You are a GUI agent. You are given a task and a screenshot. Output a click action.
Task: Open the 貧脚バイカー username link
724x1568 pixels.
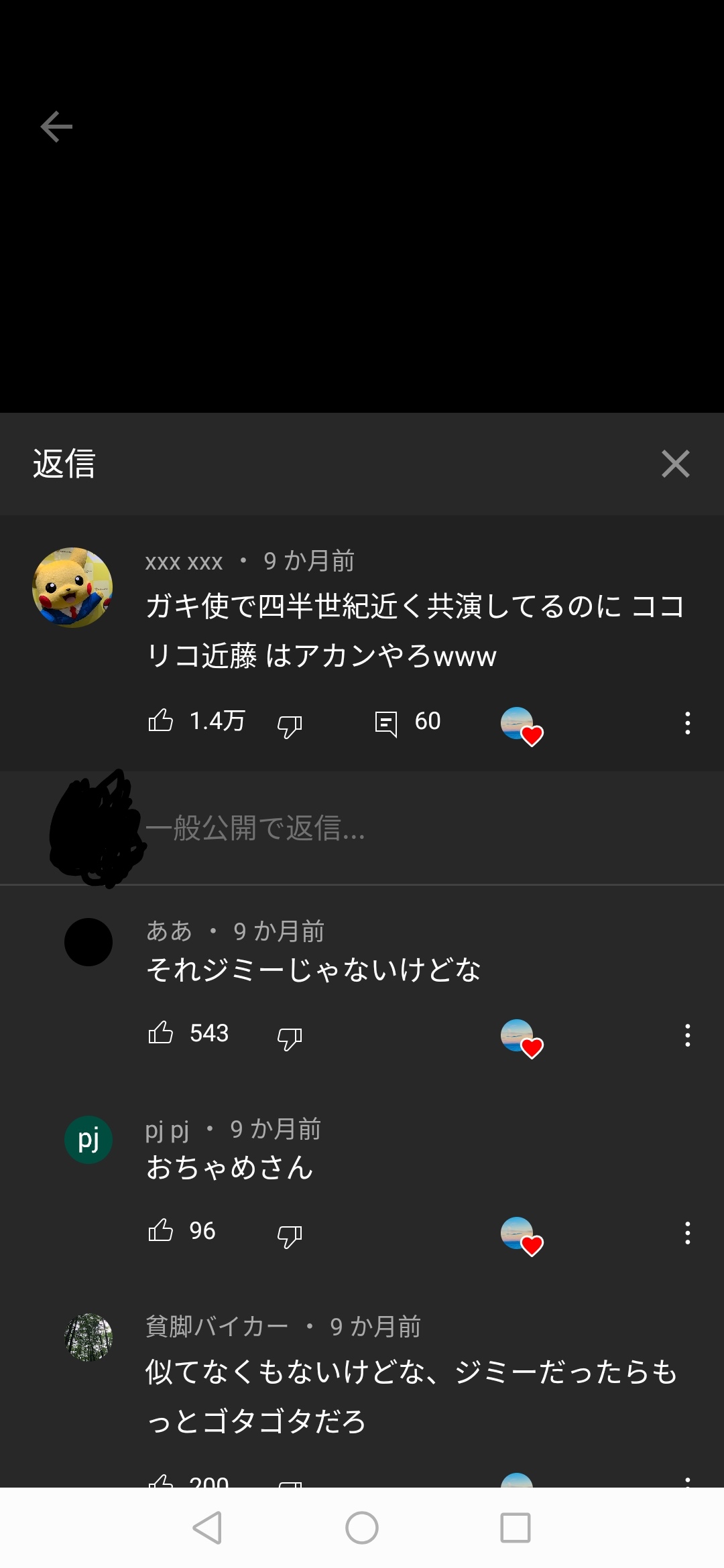(217, 1327)
